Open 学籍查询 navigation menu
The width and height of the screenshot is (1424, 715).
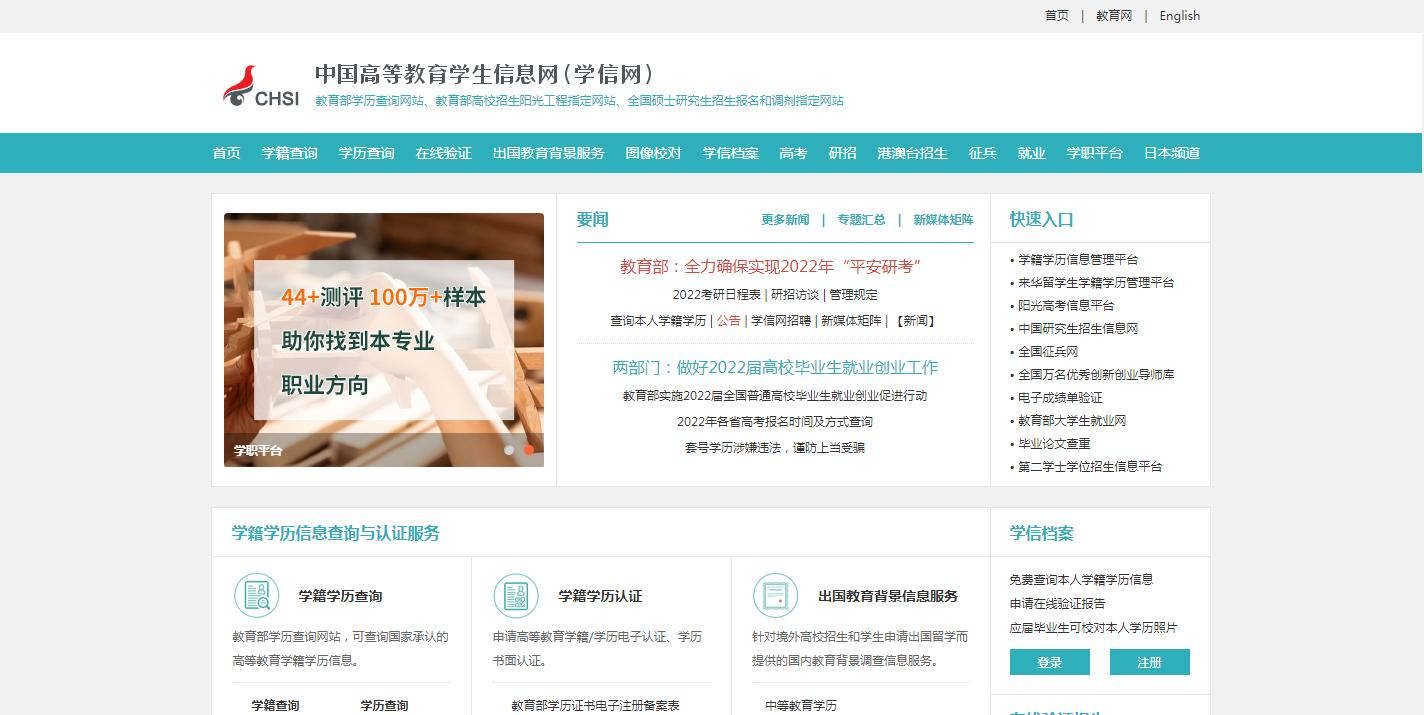click(x=290, y=153)
